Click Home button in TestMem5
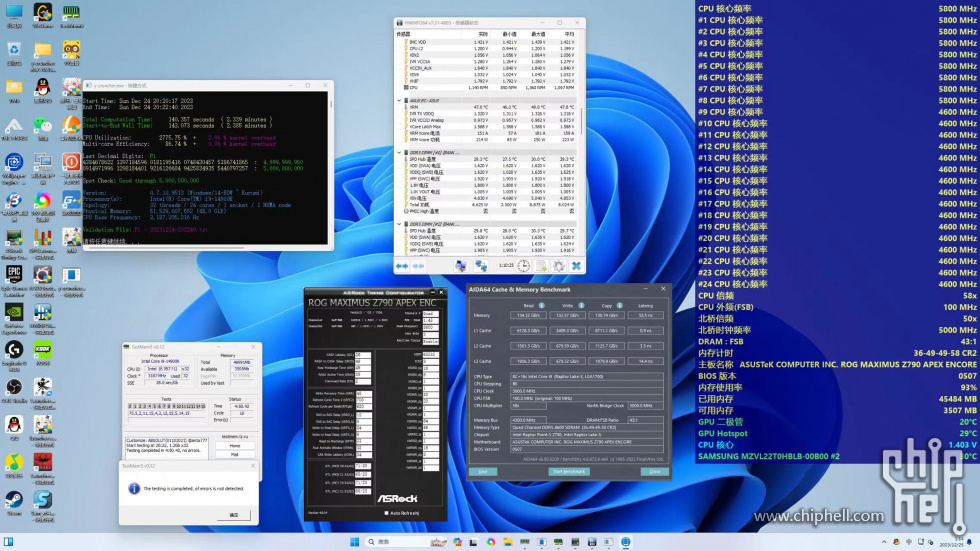This screenshot has height=551, width=980. tap(235, 445)
